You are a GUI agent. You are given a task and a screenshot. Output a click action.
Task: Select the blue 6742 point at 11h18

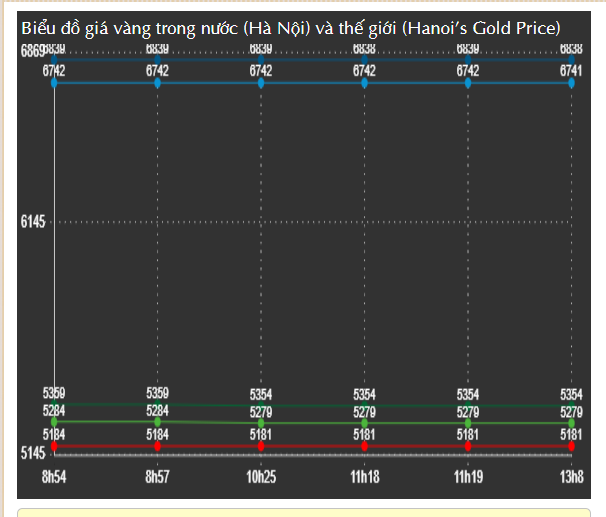pos(364,83)
